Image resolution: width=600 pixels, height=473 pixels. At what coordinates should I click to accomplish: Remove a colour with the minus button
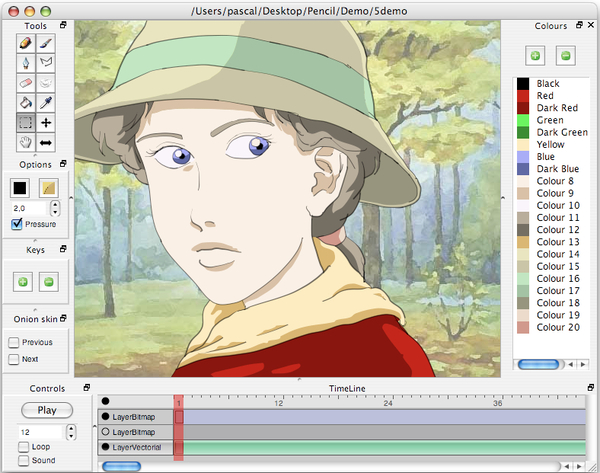(x=565, y=54)
